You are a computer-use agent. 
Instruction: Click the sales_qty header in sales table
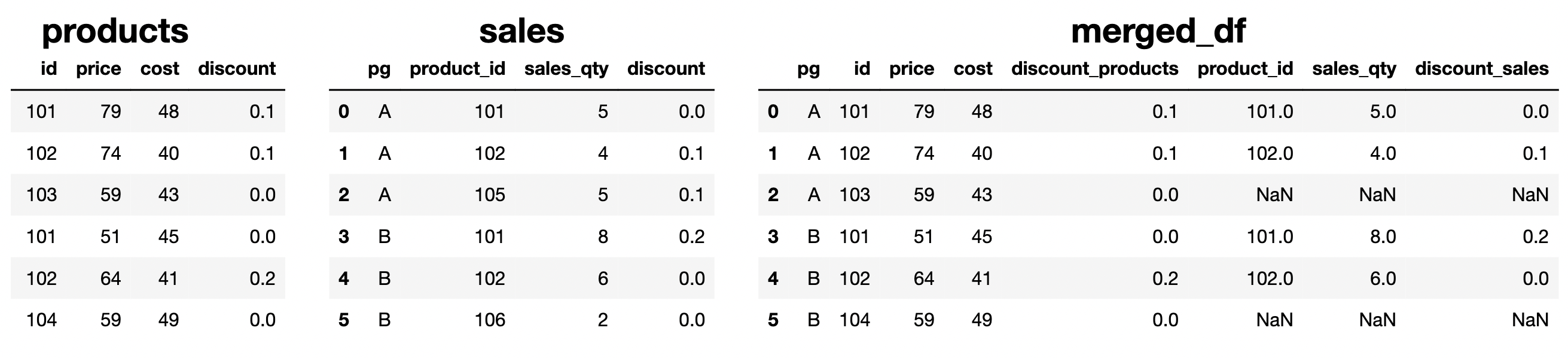click(x=566, y=69)
